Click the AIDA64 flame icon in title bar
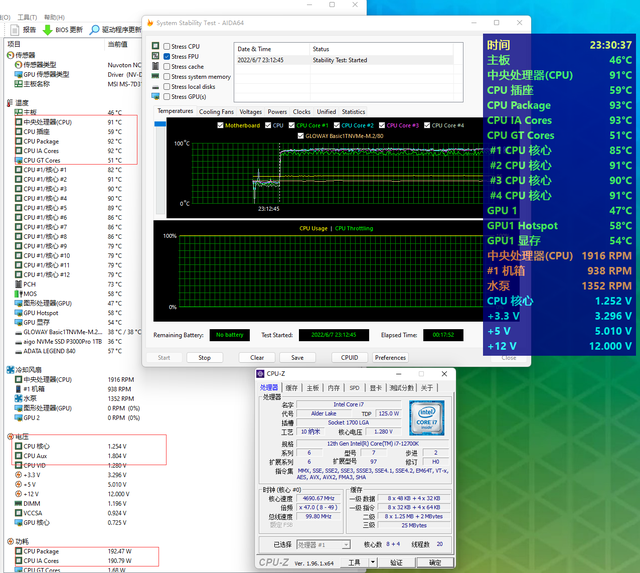Viewport: 640px width, 573px height. coord(150,24)
